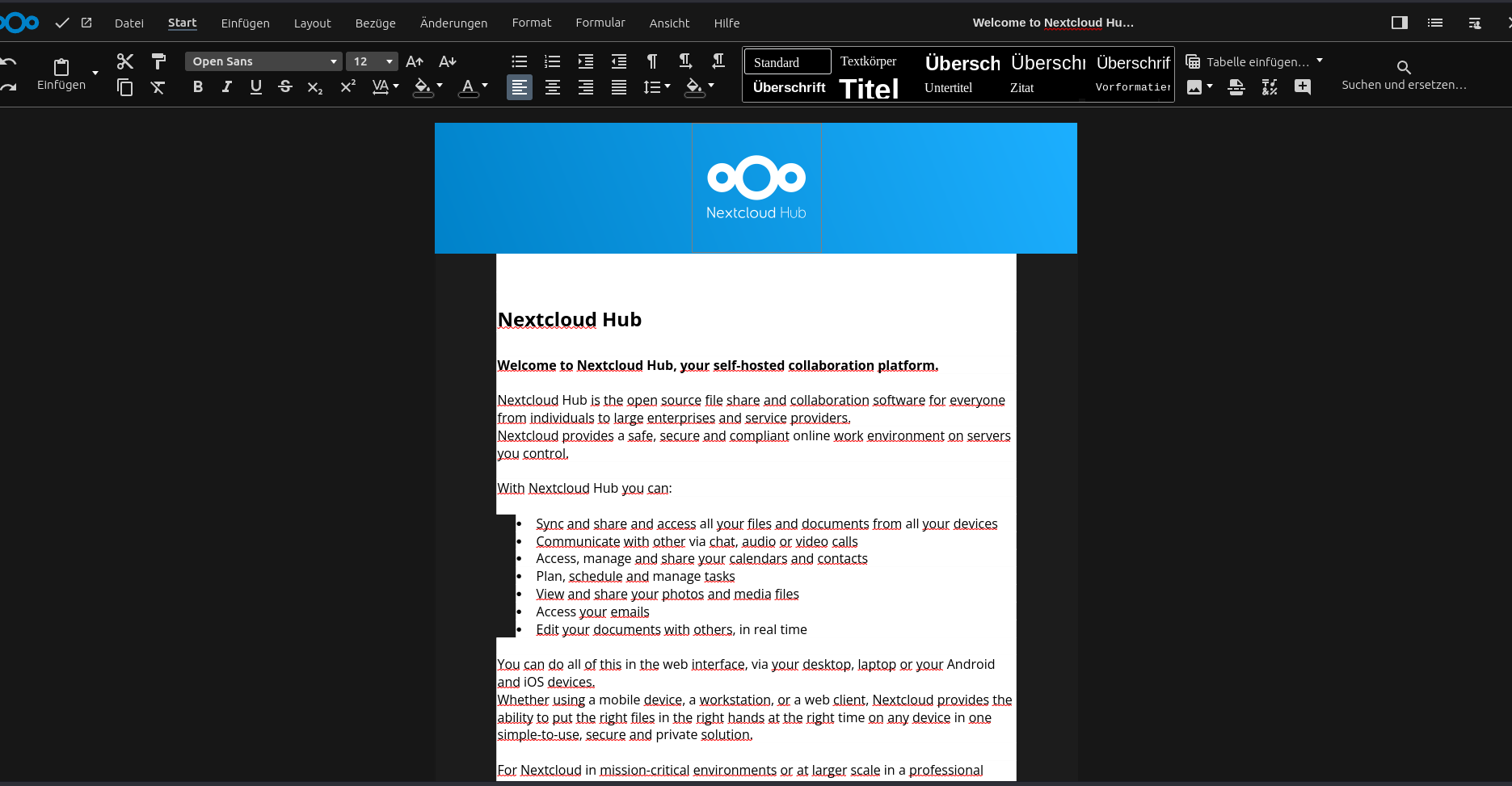Set left-to-right paragraph direction
Image resolution: width=1512 pixels, height=786 pixels.
tap(685, 61)
